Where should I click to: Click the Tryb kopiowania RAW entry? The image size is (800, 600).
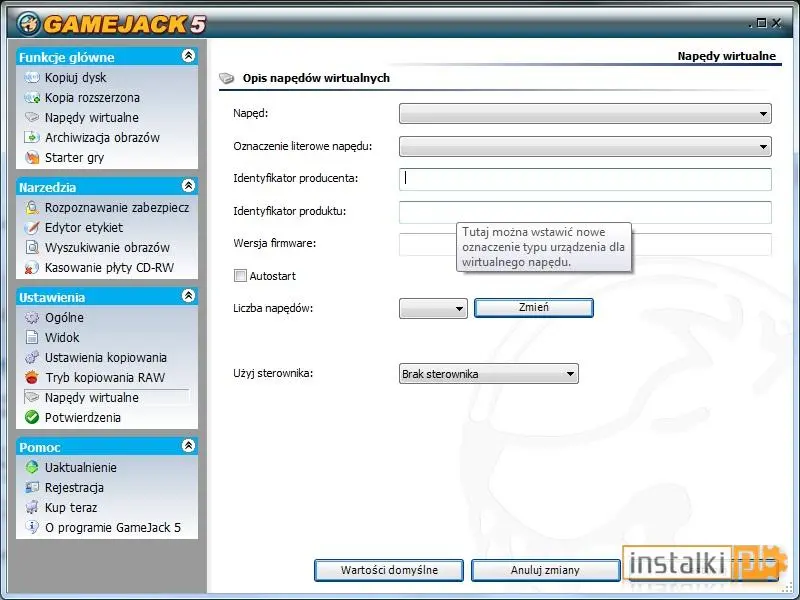coord(105,378)
